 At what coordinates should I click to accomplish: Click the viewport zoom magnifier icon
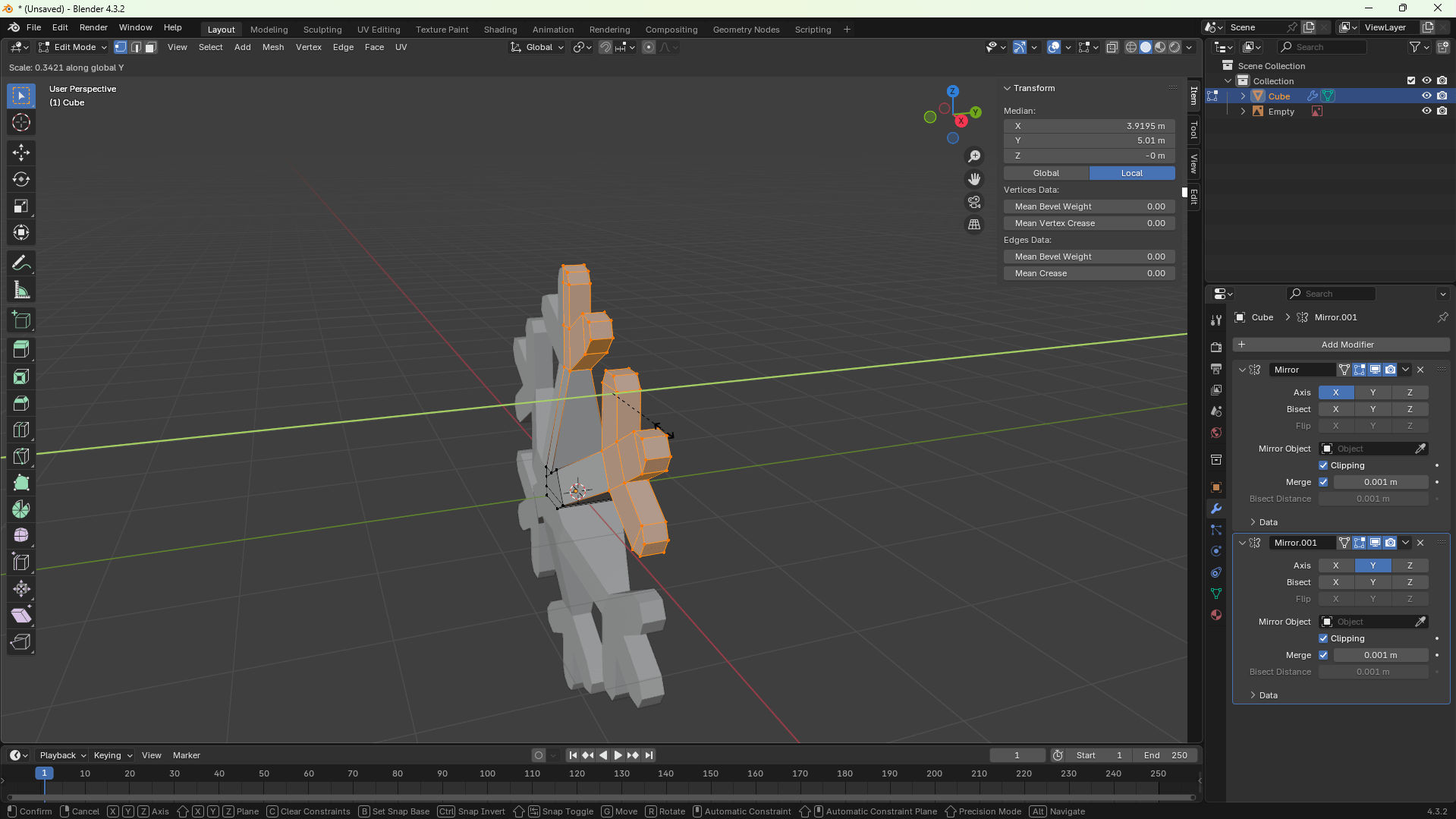pos(974,156)
